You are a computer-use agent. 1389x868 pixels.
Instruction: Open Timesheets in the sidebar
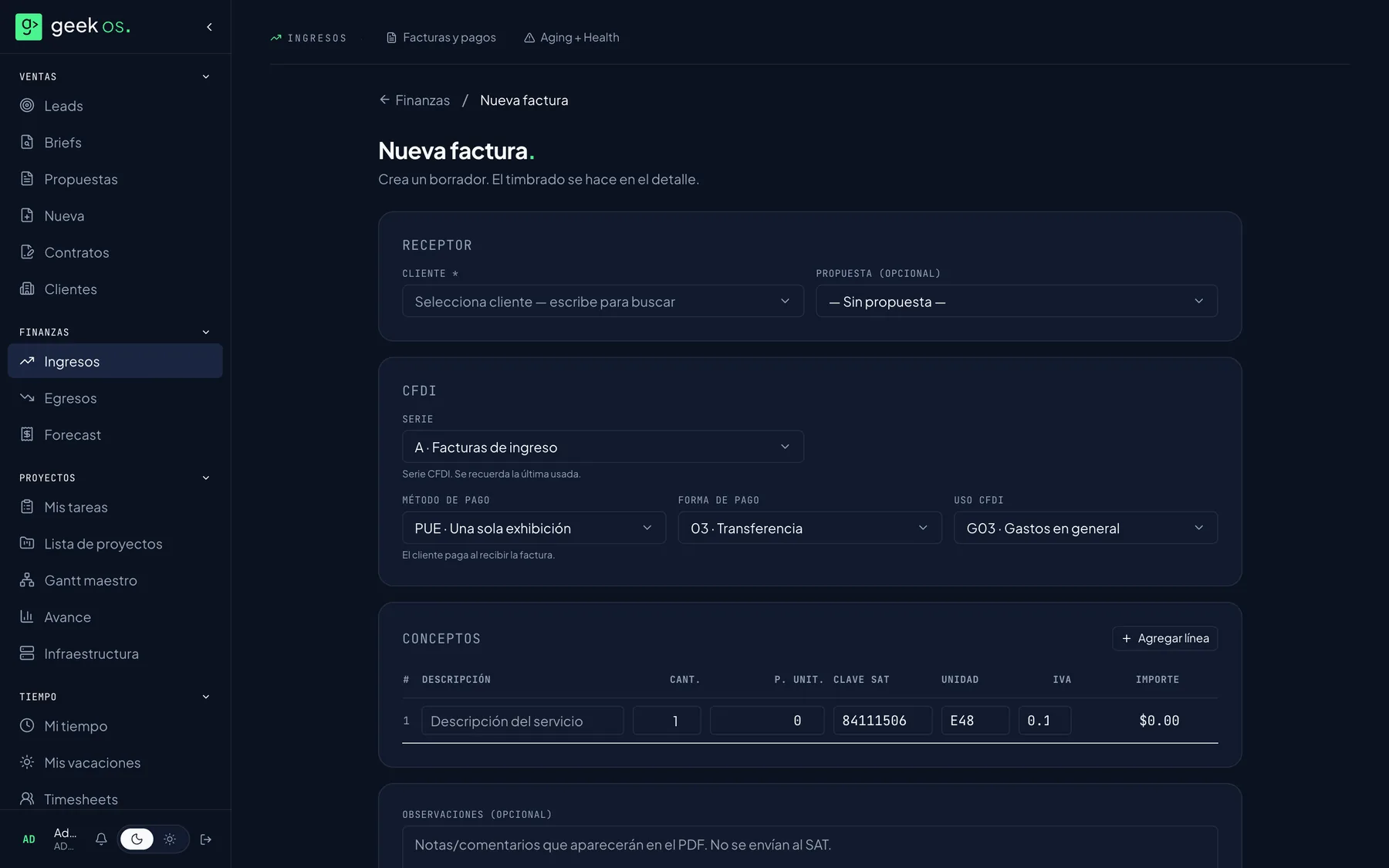click(115, 799)
